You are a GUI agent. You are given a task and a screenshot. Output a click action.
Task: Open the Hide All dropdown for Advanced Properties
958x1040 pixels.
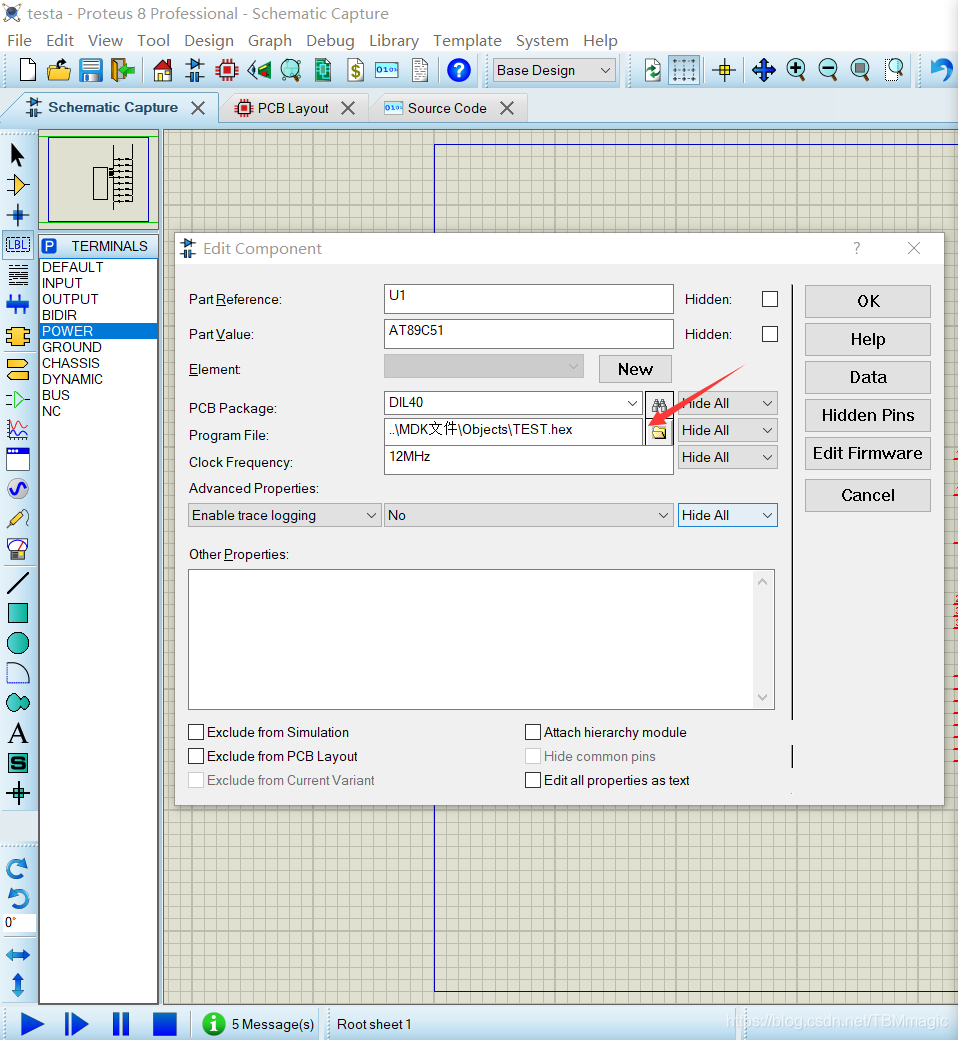coord(727,515)
